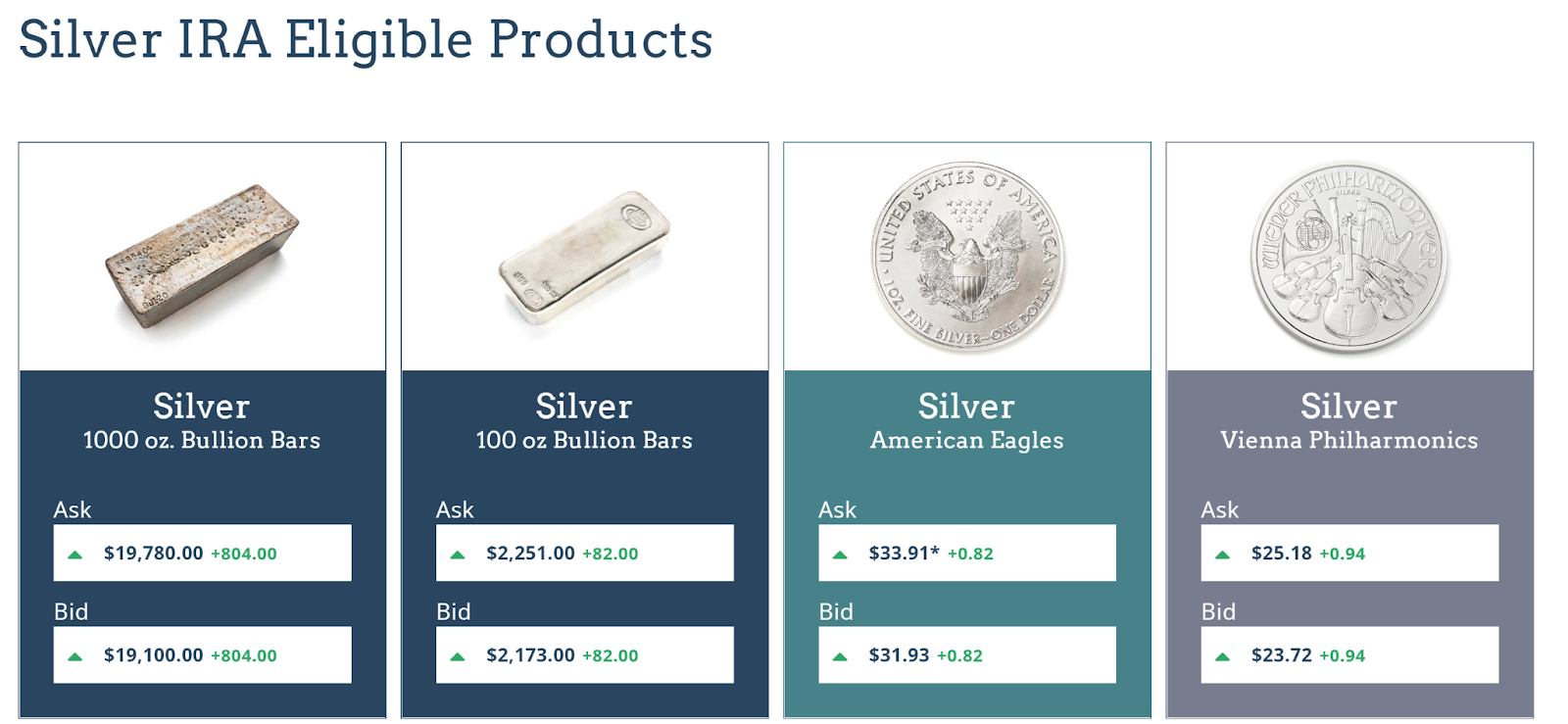Image resolution: width=1568 pixels, height=724 pixels.
Task: Click the $23.72 Vienna Philharmonics bid box
Action: (x=1349, y=654)
